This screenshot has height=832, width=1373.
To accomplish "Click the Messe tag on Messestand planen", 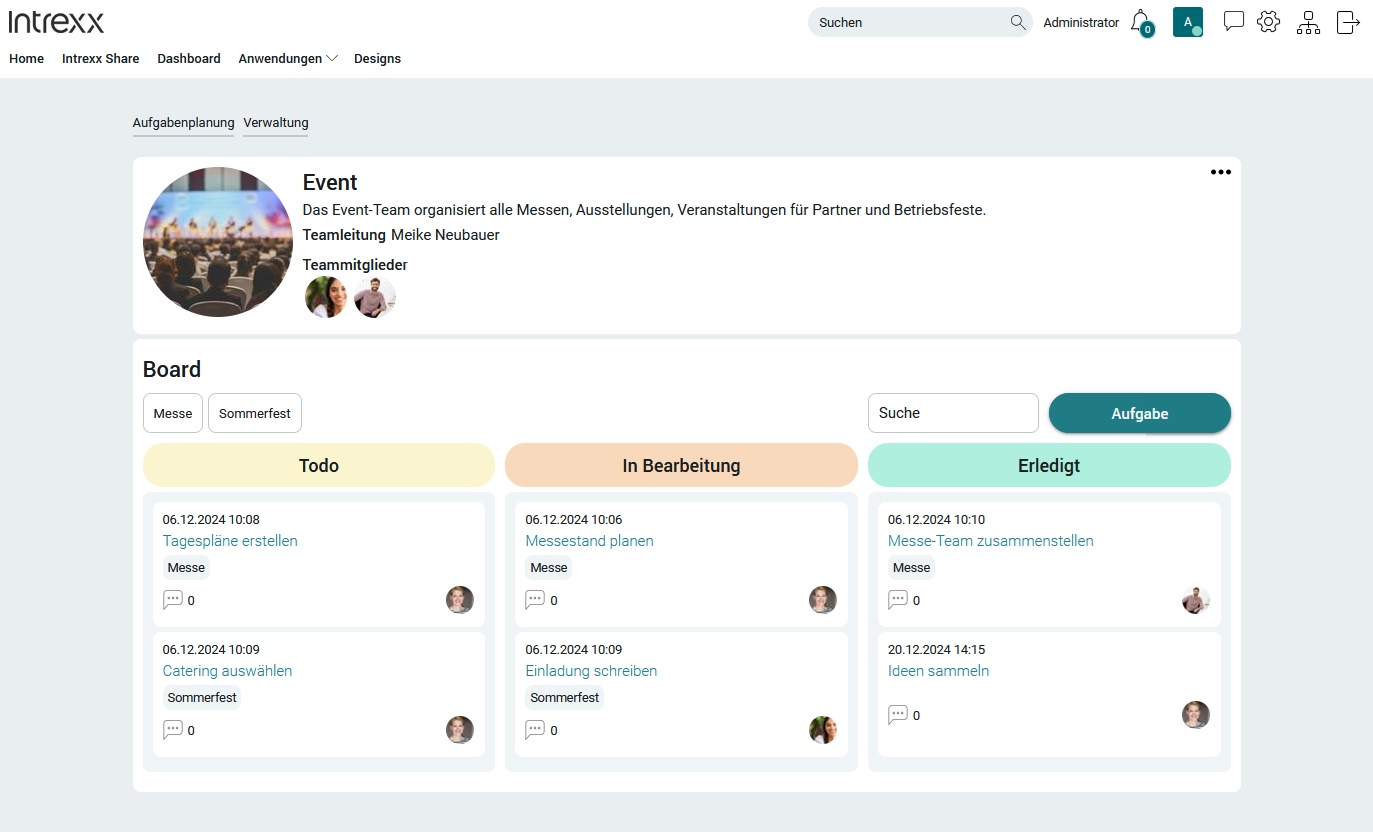I will (x=549, y=568).
